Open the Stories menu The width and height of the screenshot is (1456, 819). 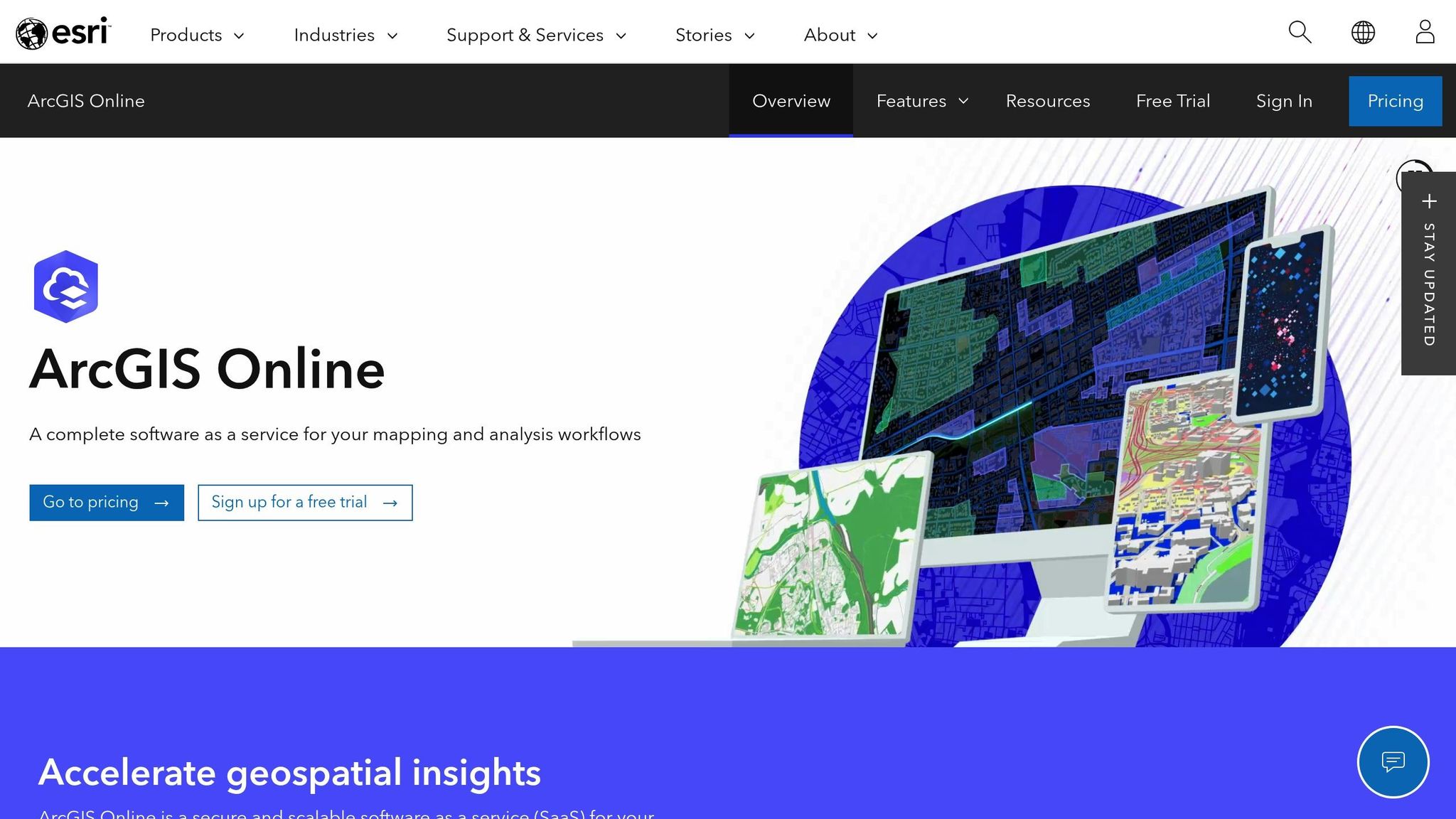[714, 34]
